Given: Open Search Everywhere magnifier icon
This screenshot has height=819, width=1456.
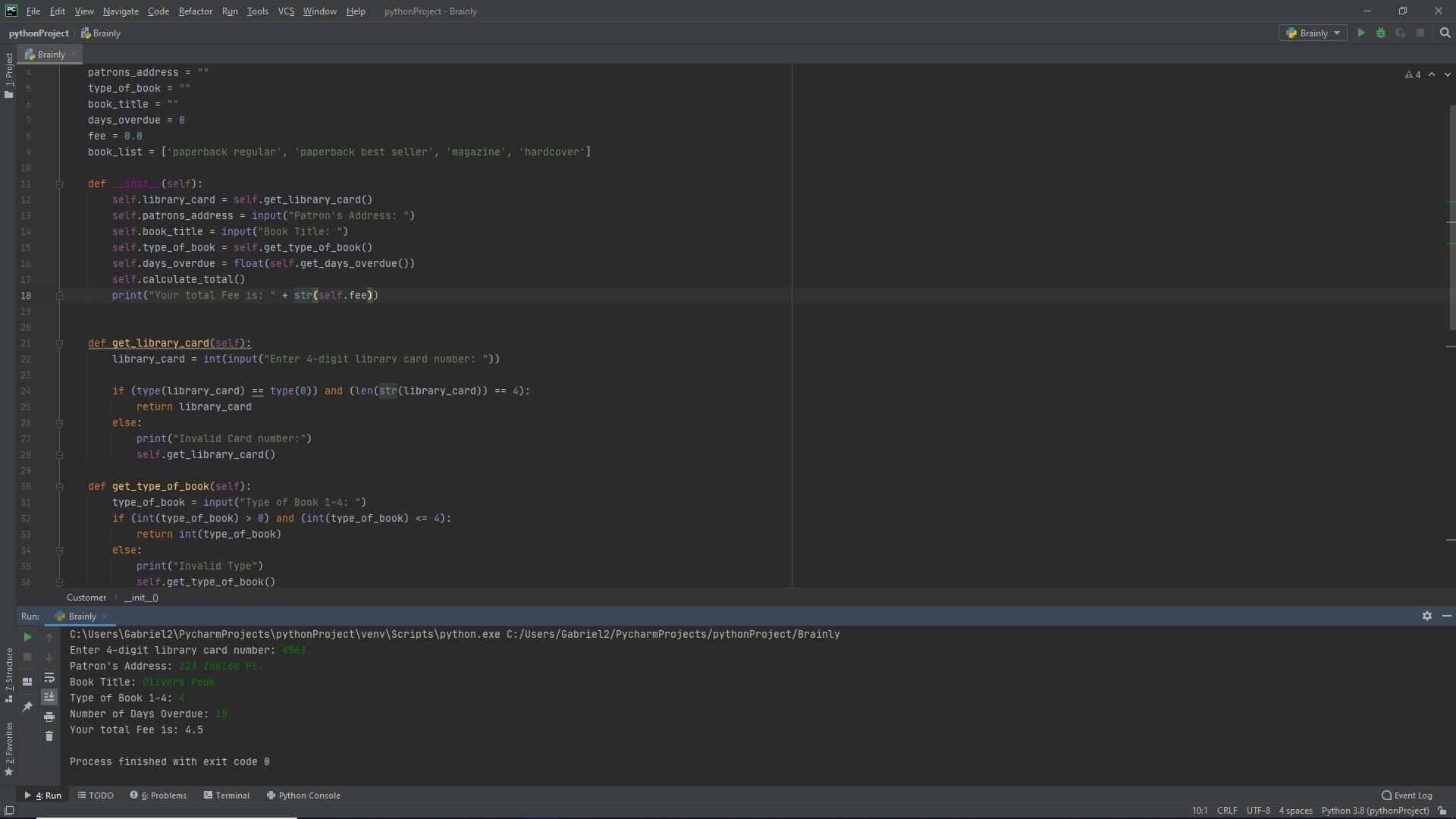Looking at the screenshot, I should pos(1445,33).
